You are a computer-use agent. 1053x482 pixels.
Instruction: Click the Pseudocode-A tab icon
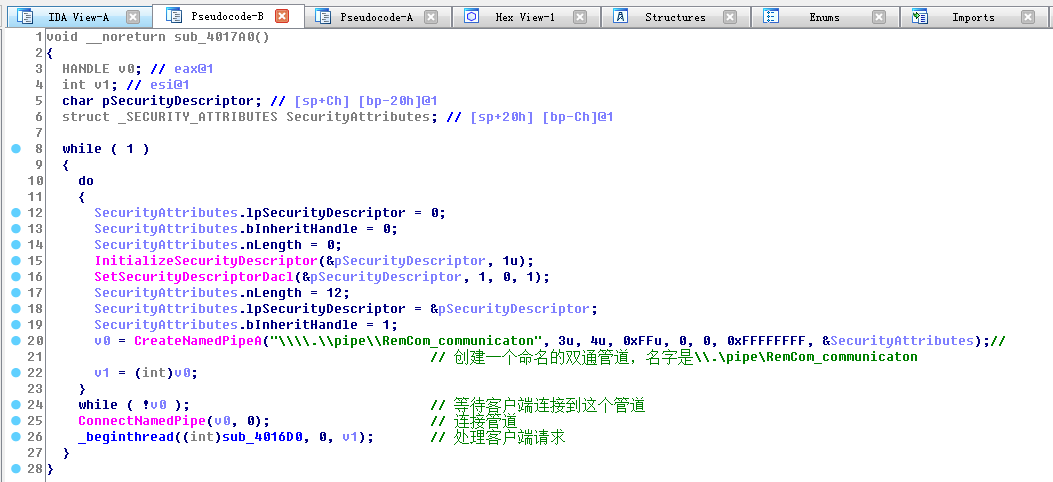tap(322, 17)
